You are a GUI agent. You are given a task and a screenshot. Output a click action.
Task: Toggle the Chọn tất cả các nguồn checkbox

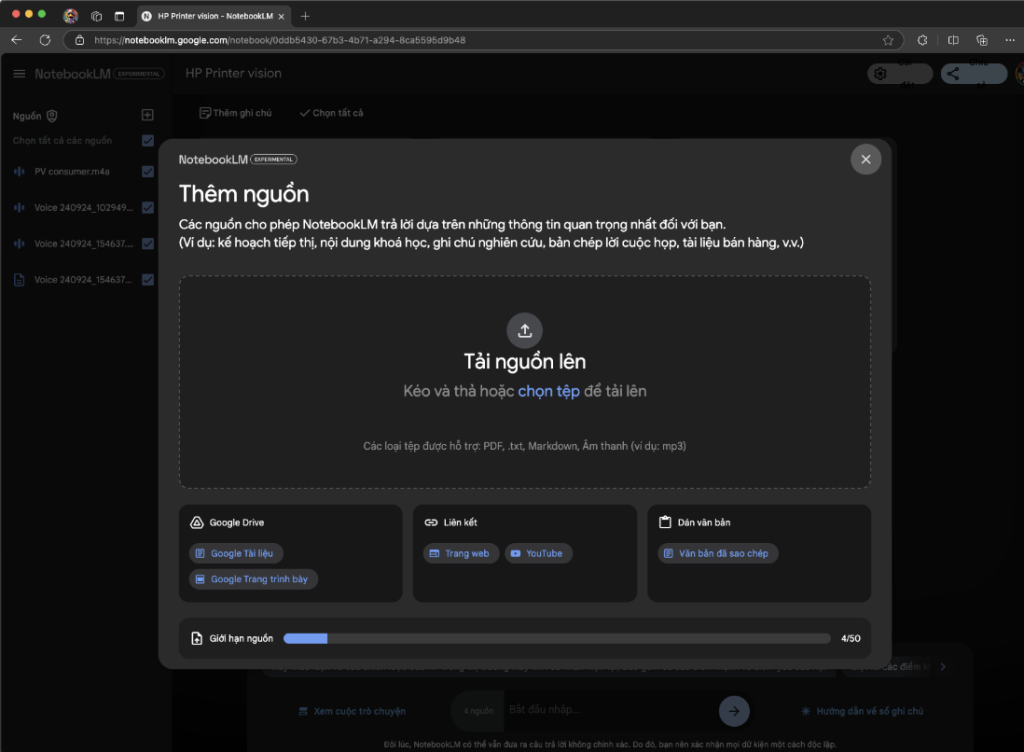[148, 141]
